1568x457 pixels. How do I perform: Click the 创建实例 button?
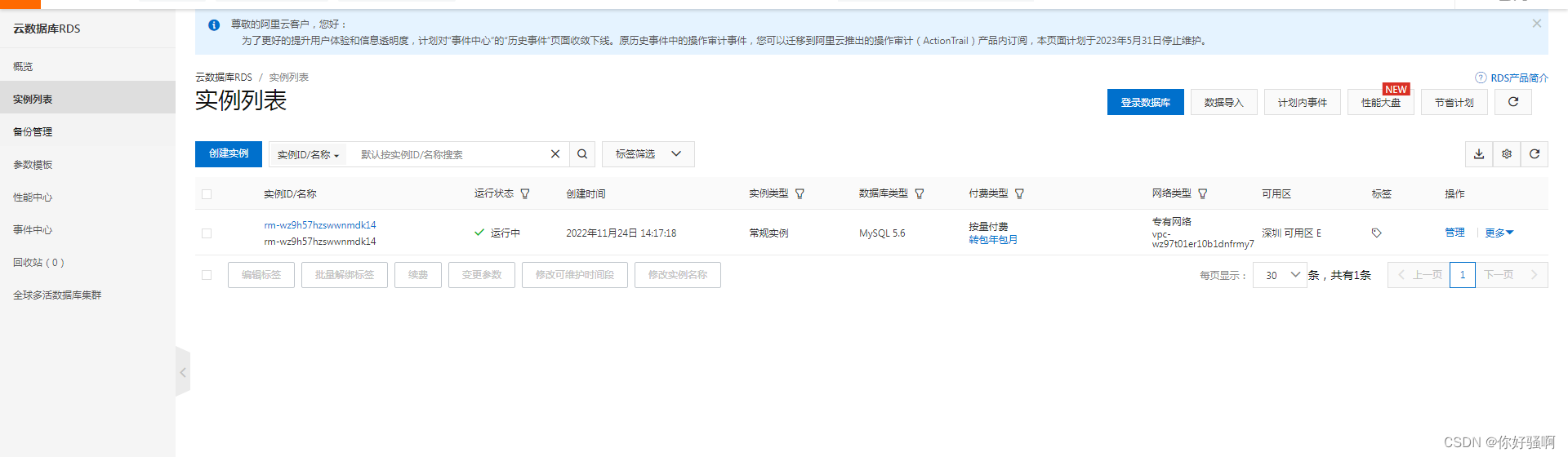coord(229,154)
